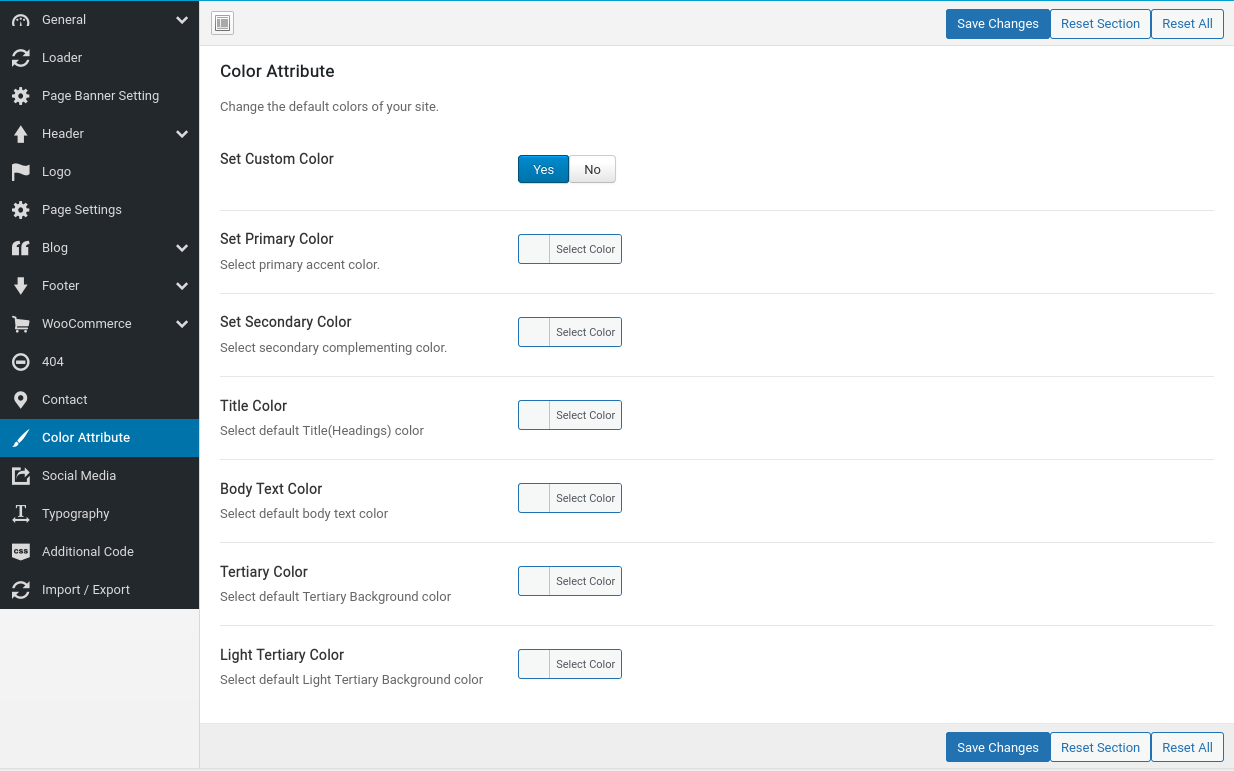
Task: Toggle the expand-all options panel icon
Action: click(x=222, y=23)
